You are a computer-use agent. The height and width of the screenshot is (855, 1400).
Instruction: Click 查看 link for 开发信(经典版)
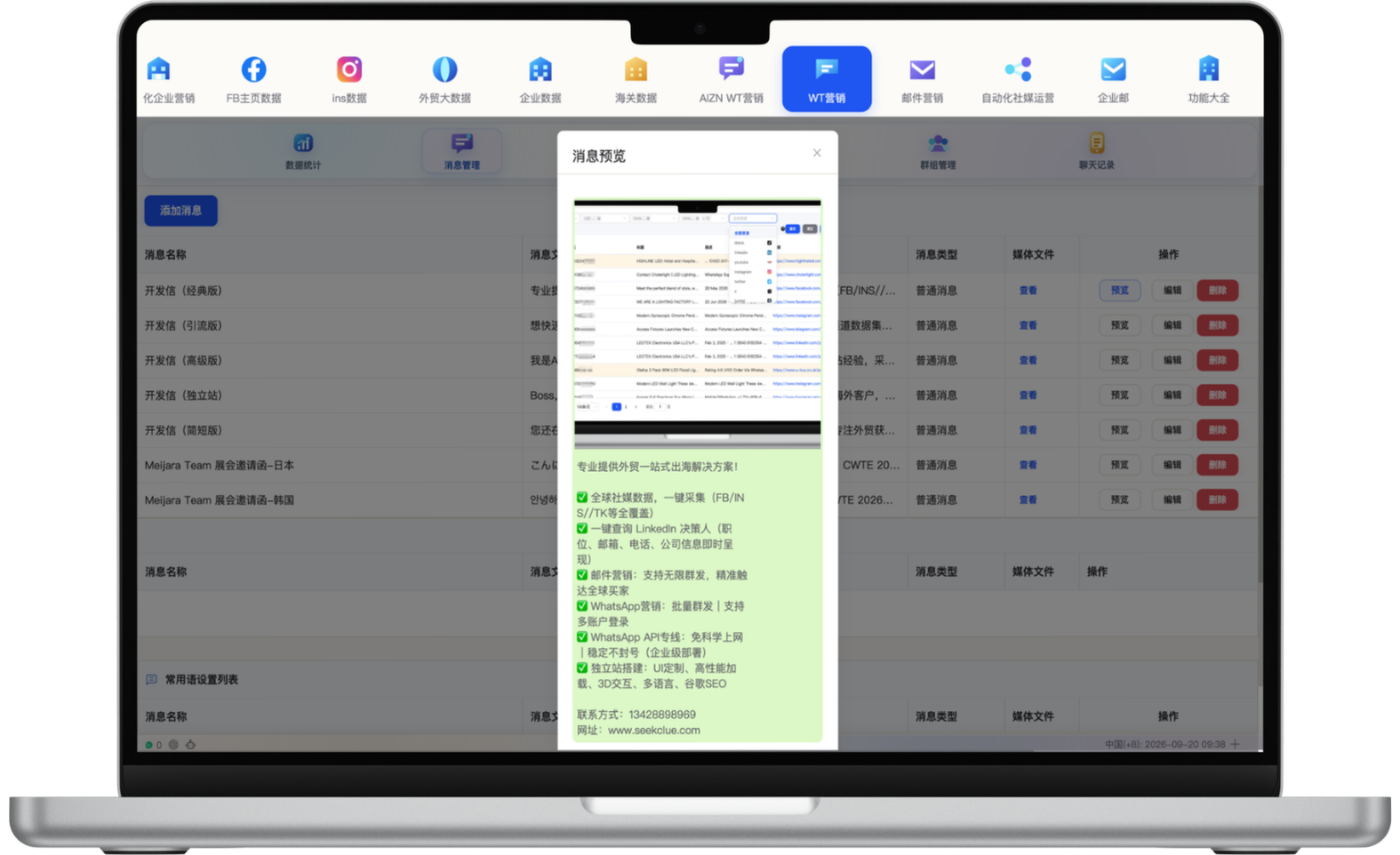point(1028,291)
